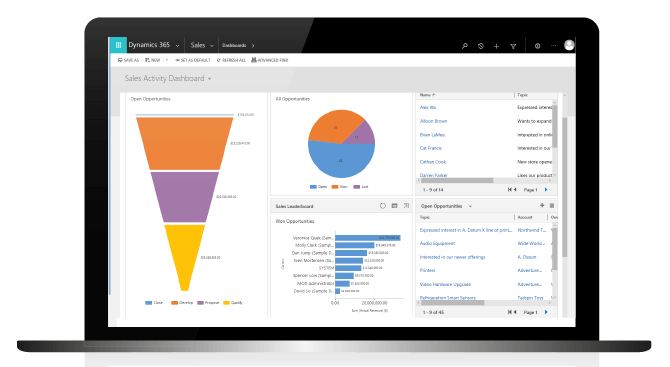
Task: Click NEW in command bar
Action: coord(153,60)
